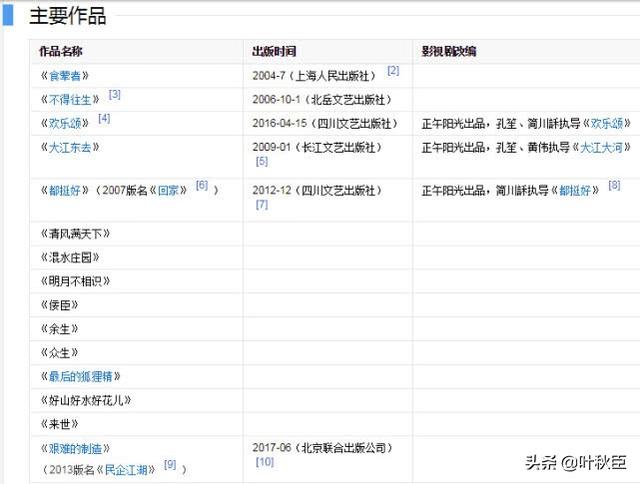640x484 pixels.
Task: Follow citation reference [2]
Action: 393,71
